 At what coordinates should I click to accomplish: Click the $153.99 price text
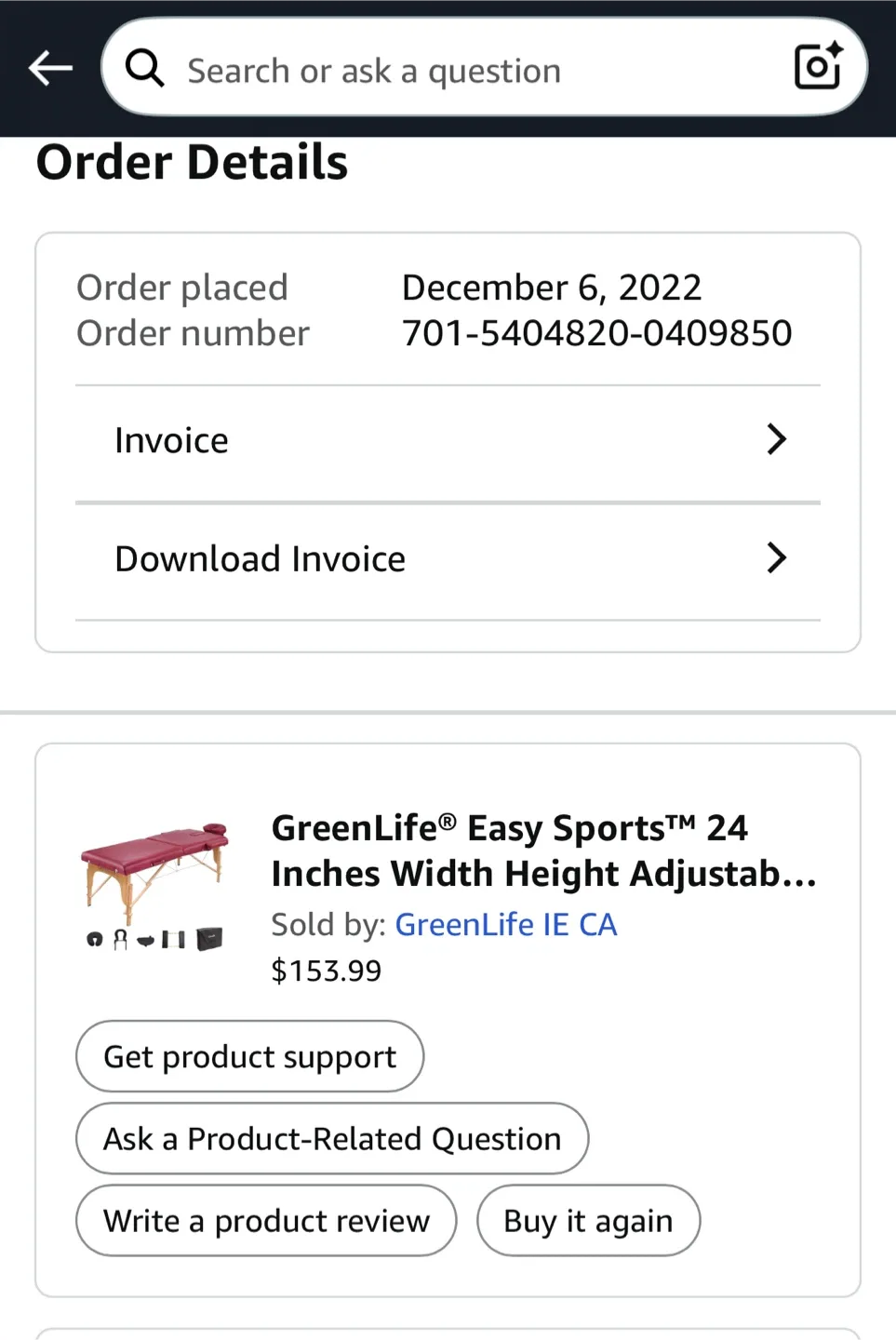(x=326, y=971)
